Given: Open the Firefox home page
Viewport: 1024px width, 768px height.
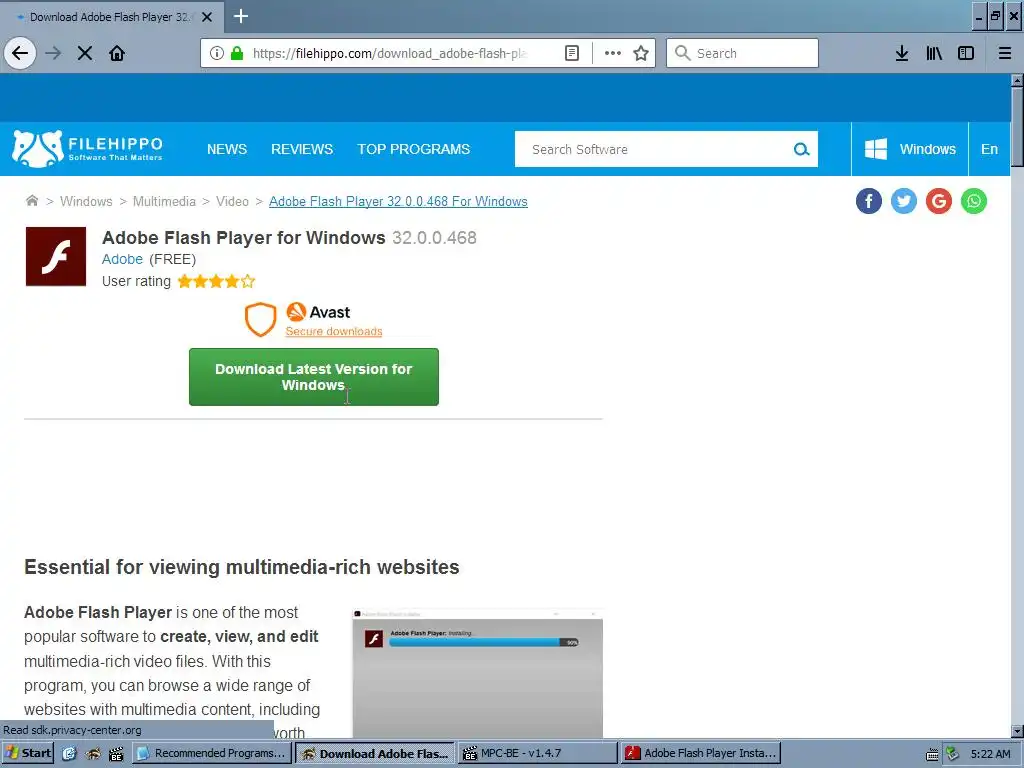Looking at the screenshot, I should pyautogui.click(x=117, y=53).
